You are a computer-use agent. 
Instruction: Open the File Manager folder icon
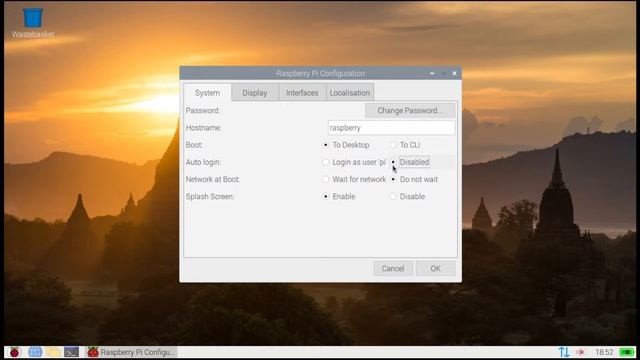point(53,352)
